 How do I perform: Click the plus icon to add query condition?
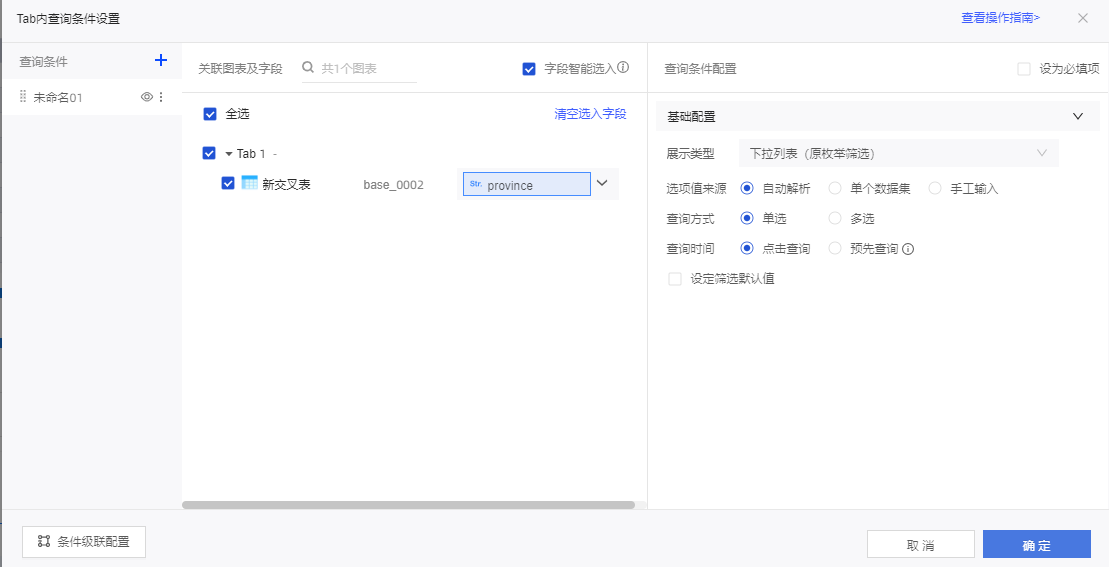click(x=161, y=61)
